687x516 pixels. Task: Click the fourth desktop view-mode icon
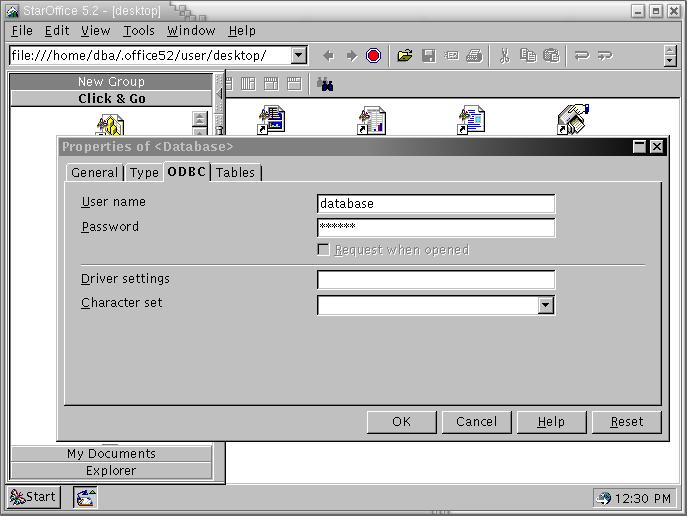294,84
